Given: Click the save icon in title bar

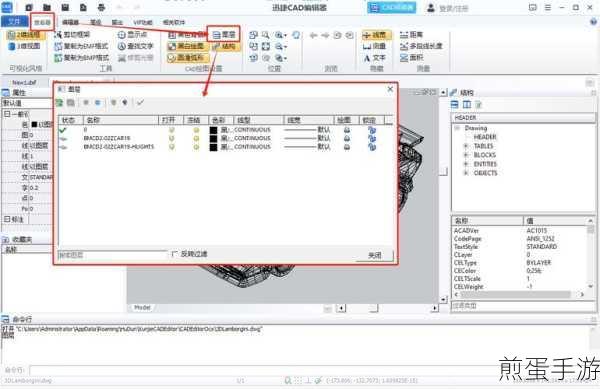Looking at the screenshot, I should click(x=65, y=7).
